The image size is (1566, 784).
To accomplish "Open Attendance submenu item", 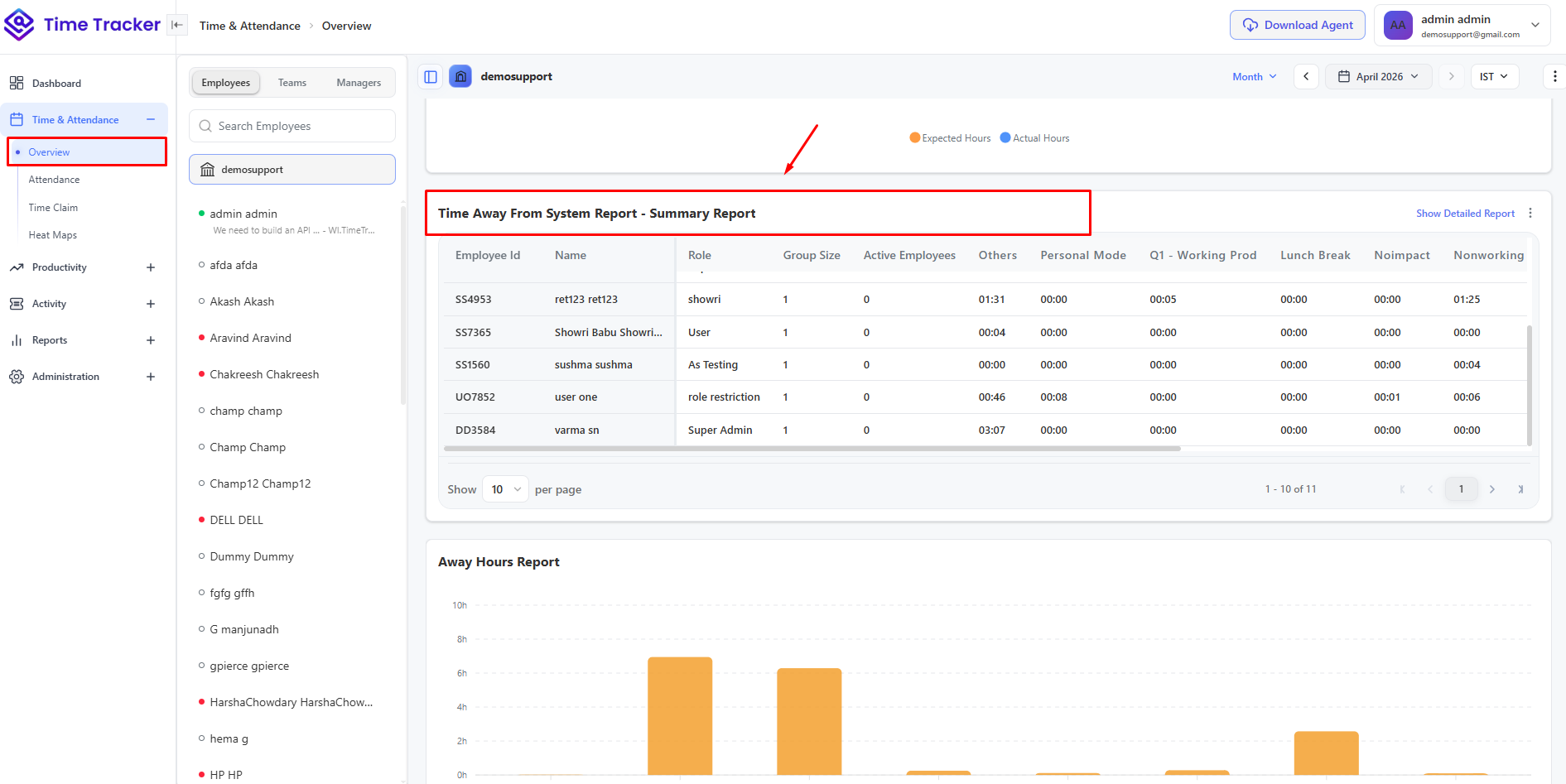I will click(x=54, y=180).
